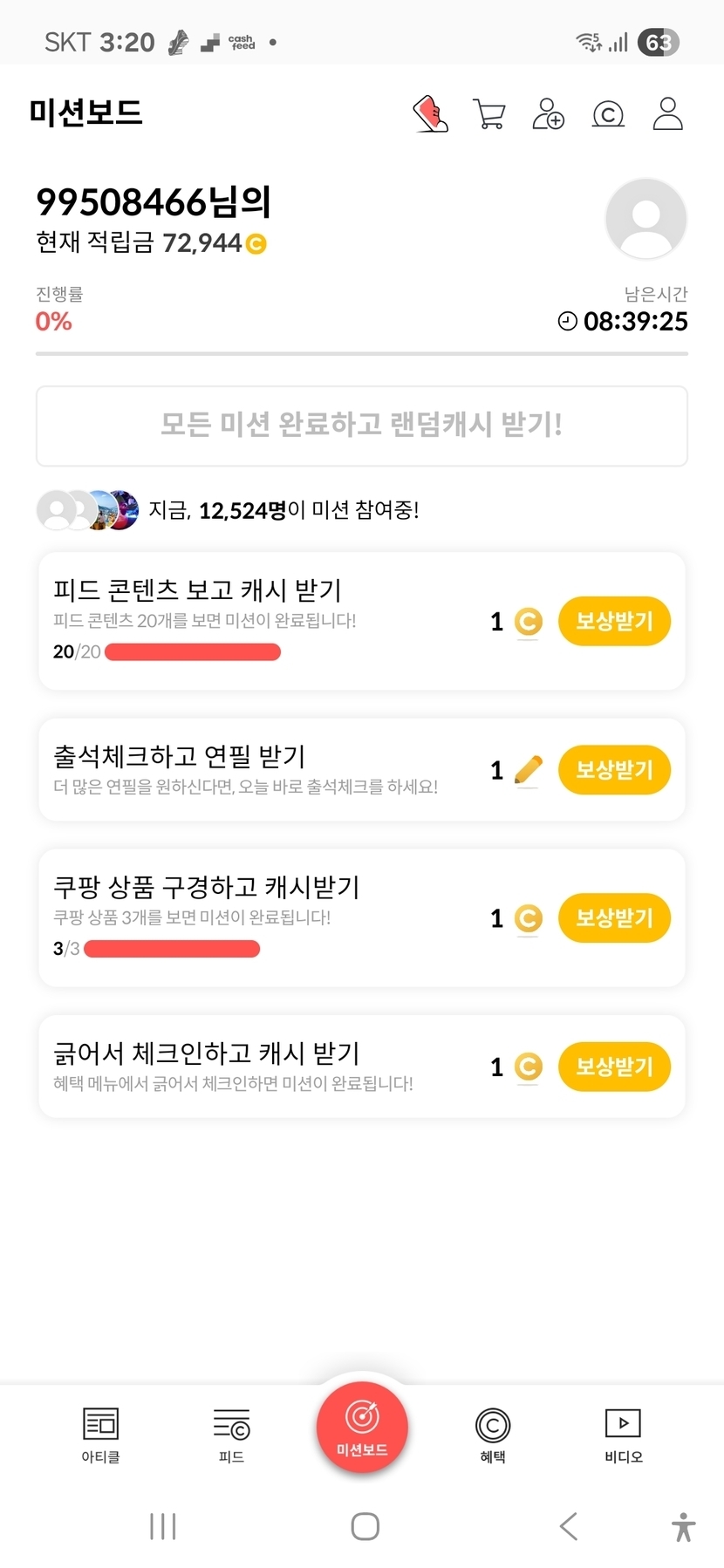Tap the red sneaker icon in header
Screen dimensions: 724x1568
(x=430, y=114)
